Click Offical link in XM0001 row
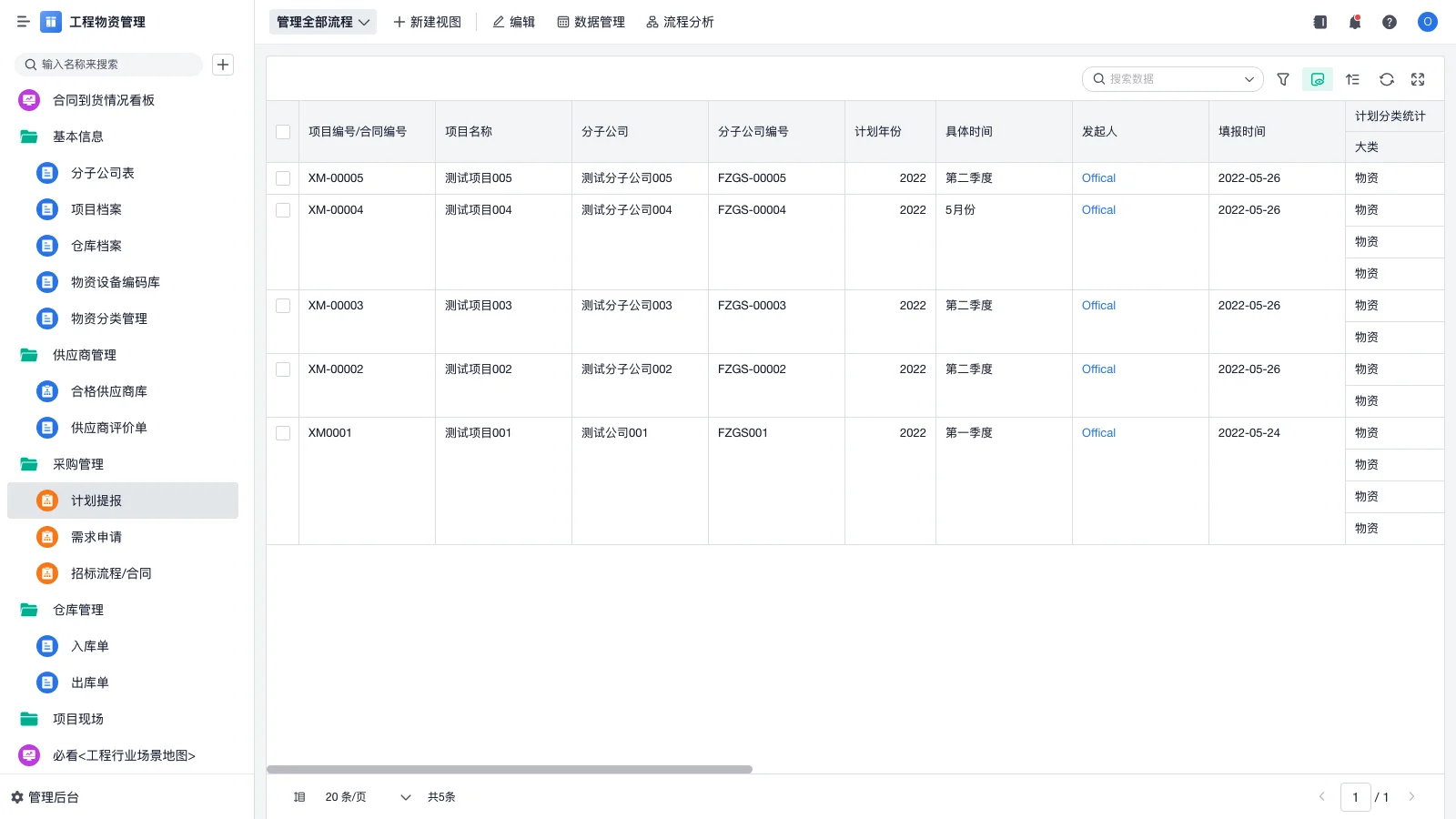The width and height of the screenshot is (1456, 819). [1098, 433]
